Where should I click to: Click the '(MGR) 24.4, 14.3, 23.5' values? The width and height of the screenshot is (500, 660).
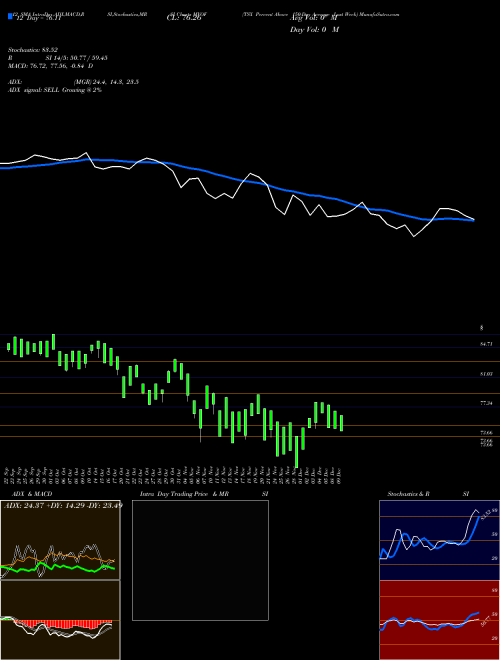106,82
